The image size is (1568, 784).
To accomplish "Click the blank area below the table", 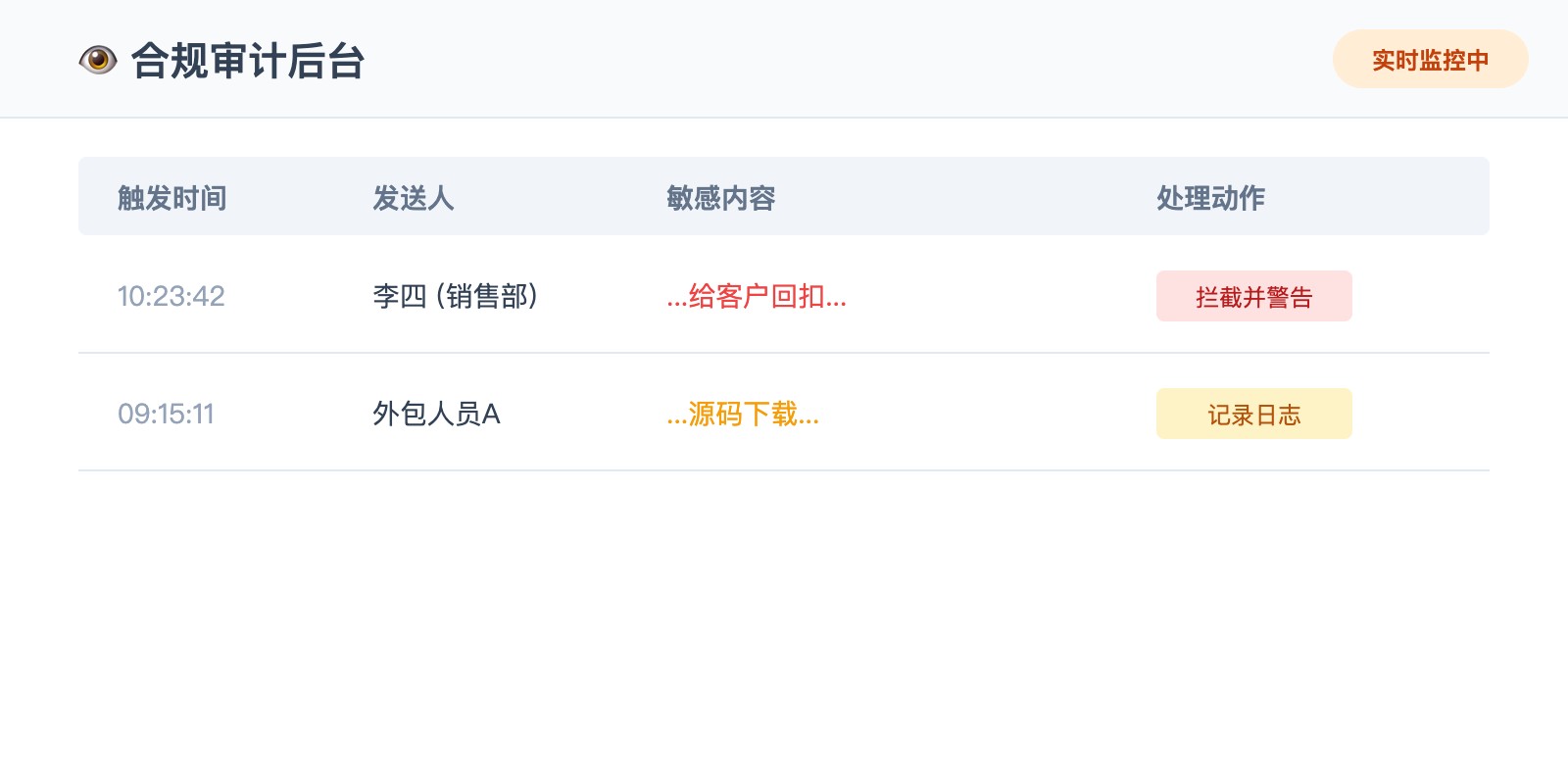I will point(784,627).
